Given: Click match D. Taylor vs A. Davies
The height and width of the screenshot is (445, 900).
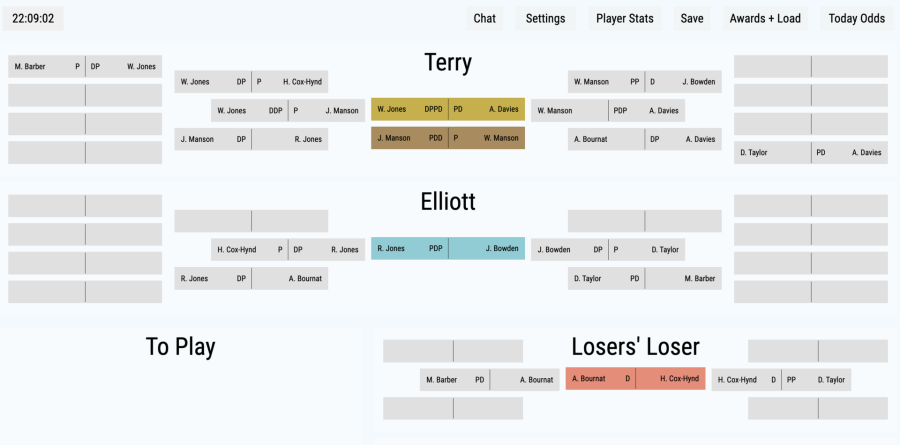Looking at the screenshot, I should [811, 153].
